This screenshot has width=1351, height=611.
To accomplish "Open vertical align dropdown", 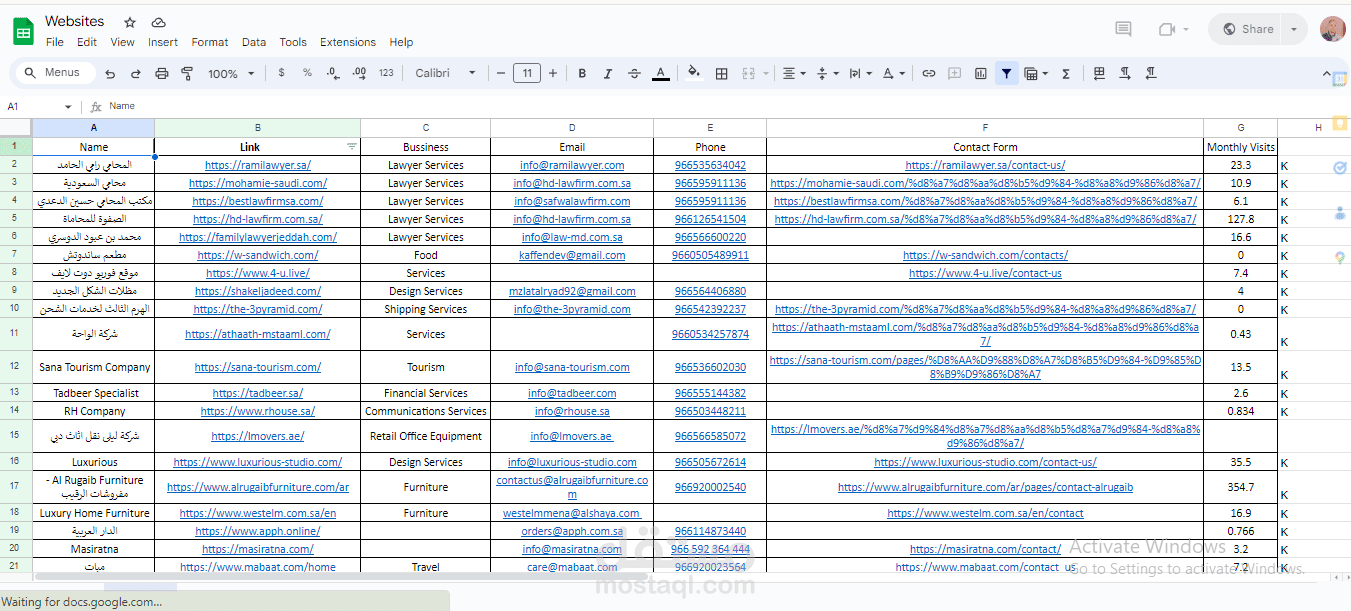I will [x=826, y=73].
